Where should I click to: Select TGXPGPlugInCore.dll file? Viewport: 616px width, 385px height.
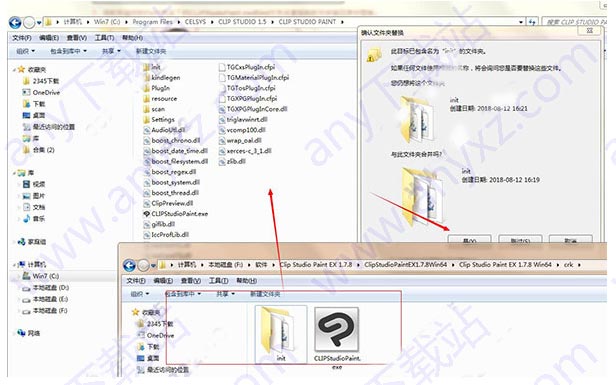[253, 109]
